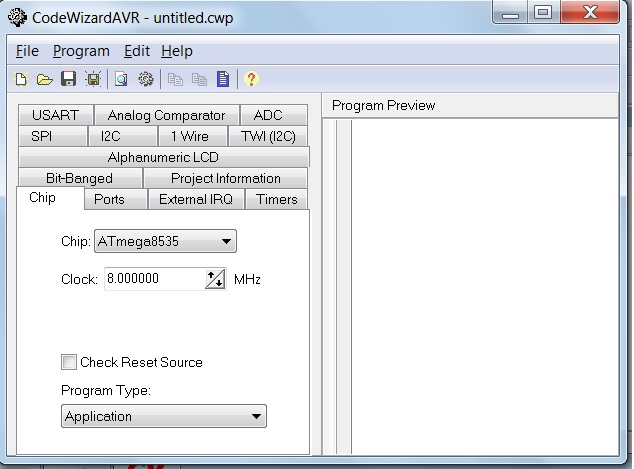Open the Help menu

coord(177,51)
